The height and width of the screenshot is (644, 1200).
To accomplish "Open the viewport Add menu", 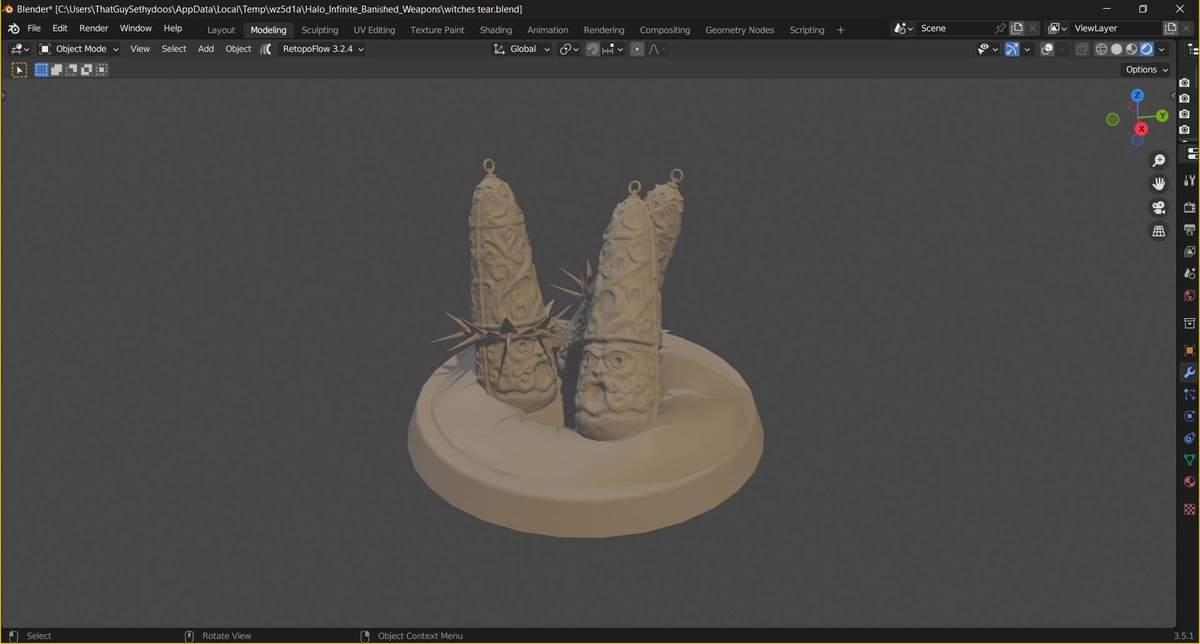I will pos(205,49).
